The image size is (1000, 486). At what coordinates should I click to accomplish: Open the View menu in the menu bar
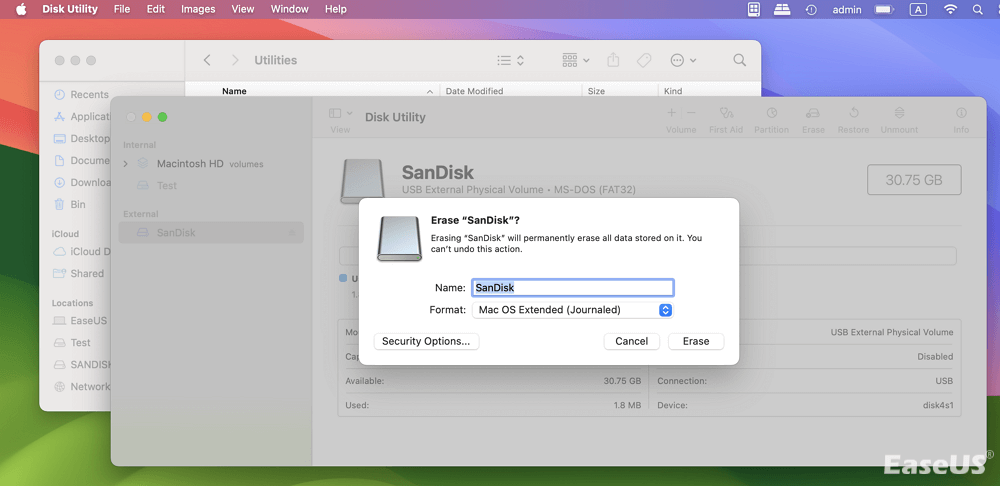242,9
